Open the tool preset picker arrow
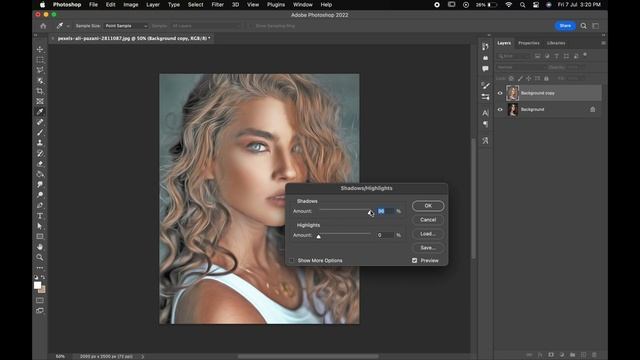The width and height of the screenshot is (640, 360). pyautogui.click(x=68, y=26)
